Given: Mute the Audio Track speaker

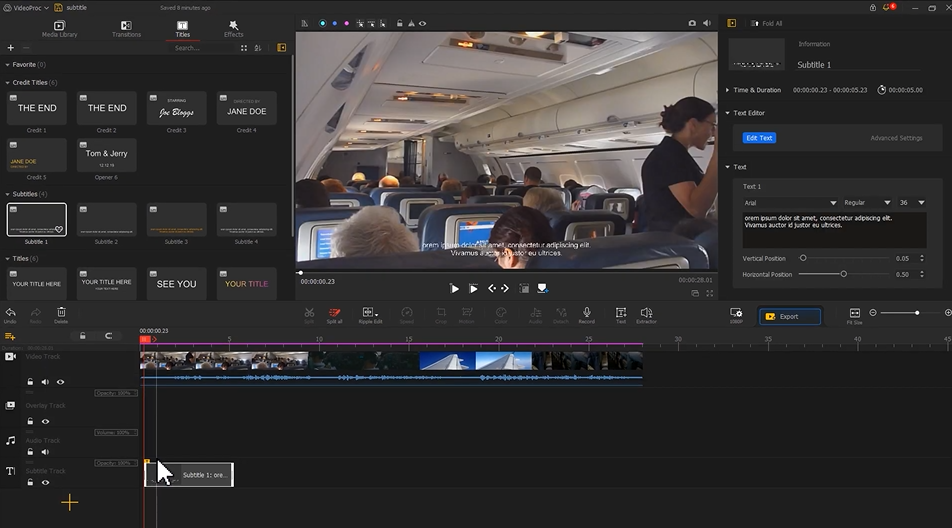Looking at the screenshot, I should (45, 452).
